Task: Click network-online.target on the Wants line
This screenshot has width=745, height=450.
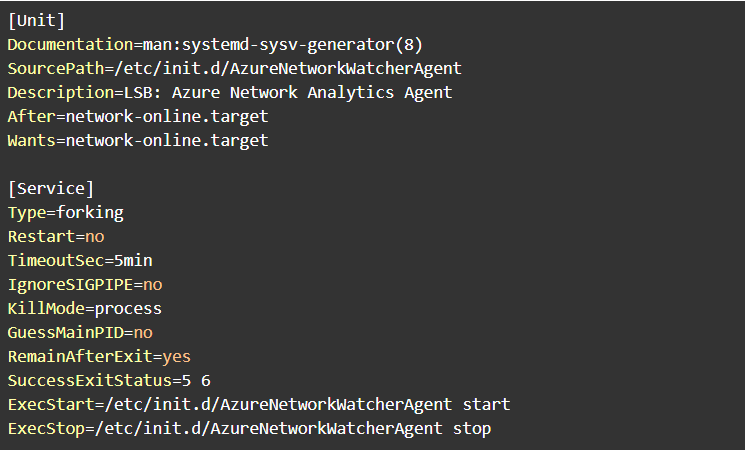Action: point(167,141)
